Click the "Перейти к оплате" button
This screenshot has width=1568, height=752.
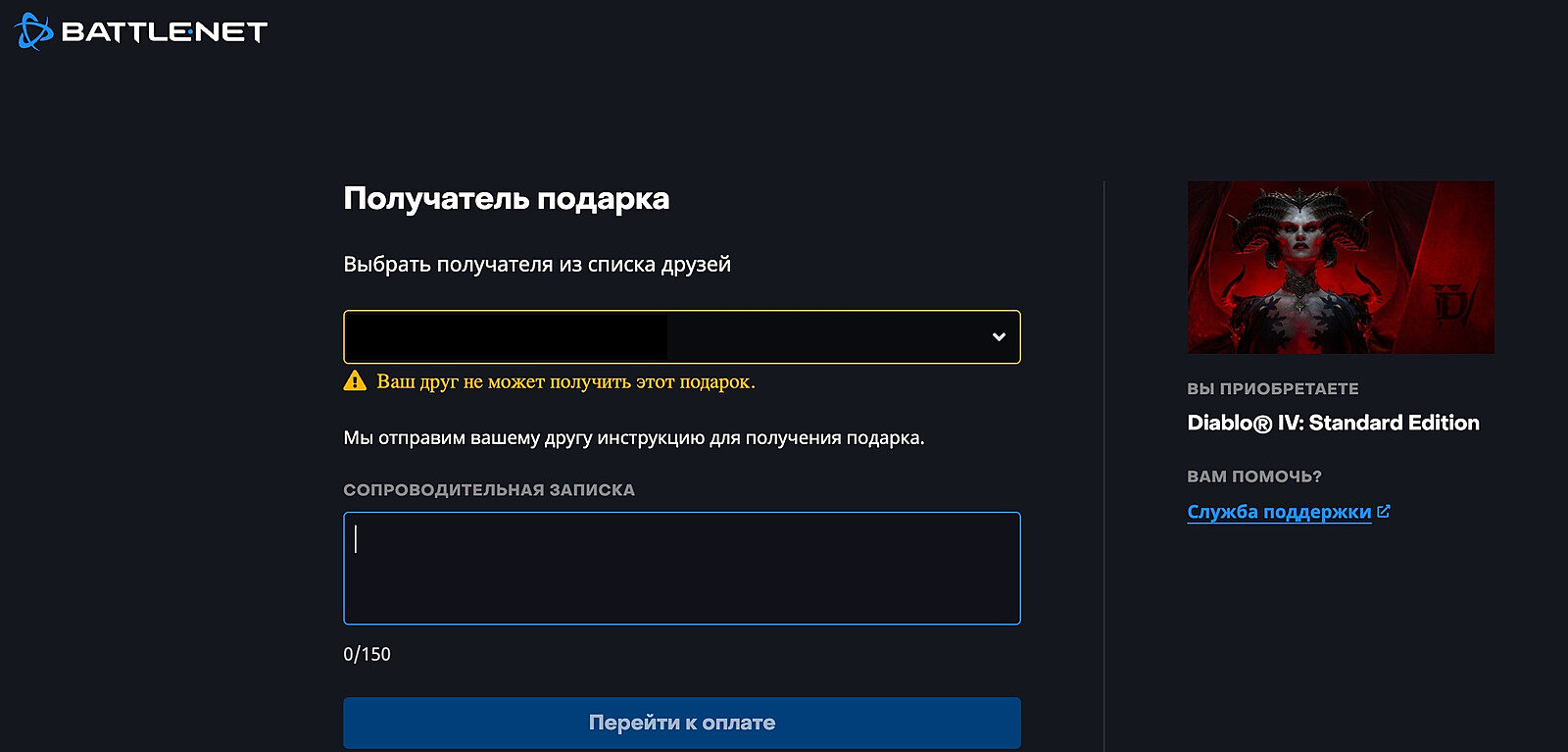point(681,723)
